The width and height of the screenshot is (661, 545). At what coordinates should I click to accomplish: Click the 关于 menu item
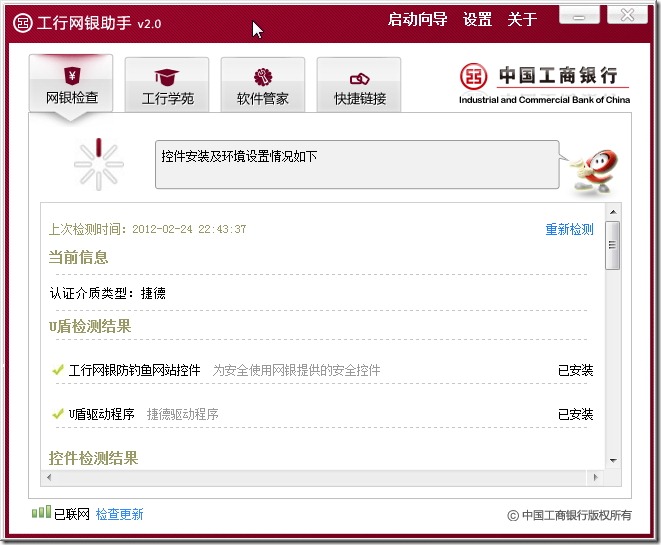pos(522,19)
